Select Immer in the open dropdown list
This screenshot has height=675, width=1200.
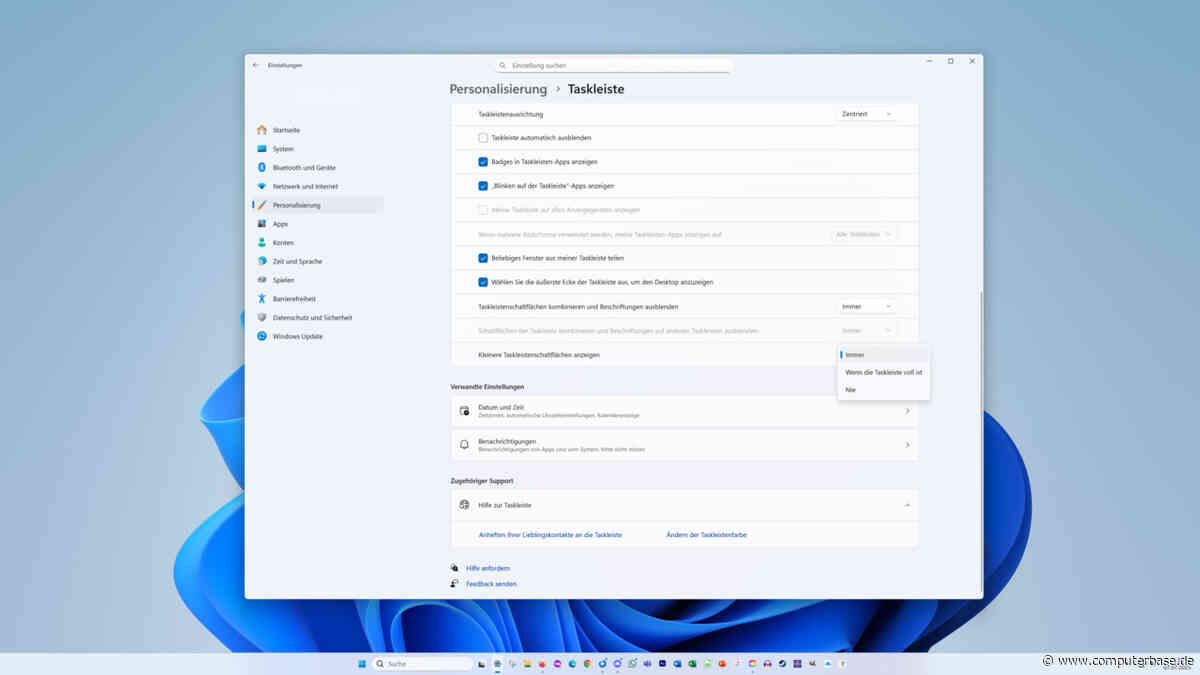pos(884,355)
